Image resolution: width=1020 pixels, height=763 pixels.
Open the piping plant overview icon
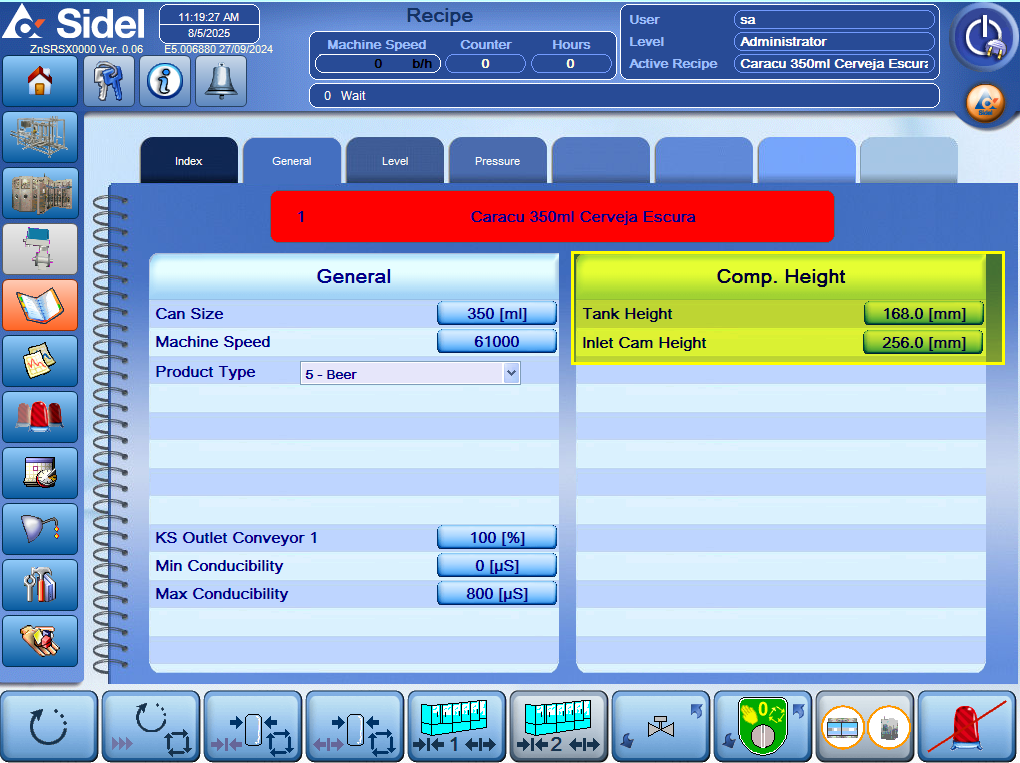[x=40, y=137]
